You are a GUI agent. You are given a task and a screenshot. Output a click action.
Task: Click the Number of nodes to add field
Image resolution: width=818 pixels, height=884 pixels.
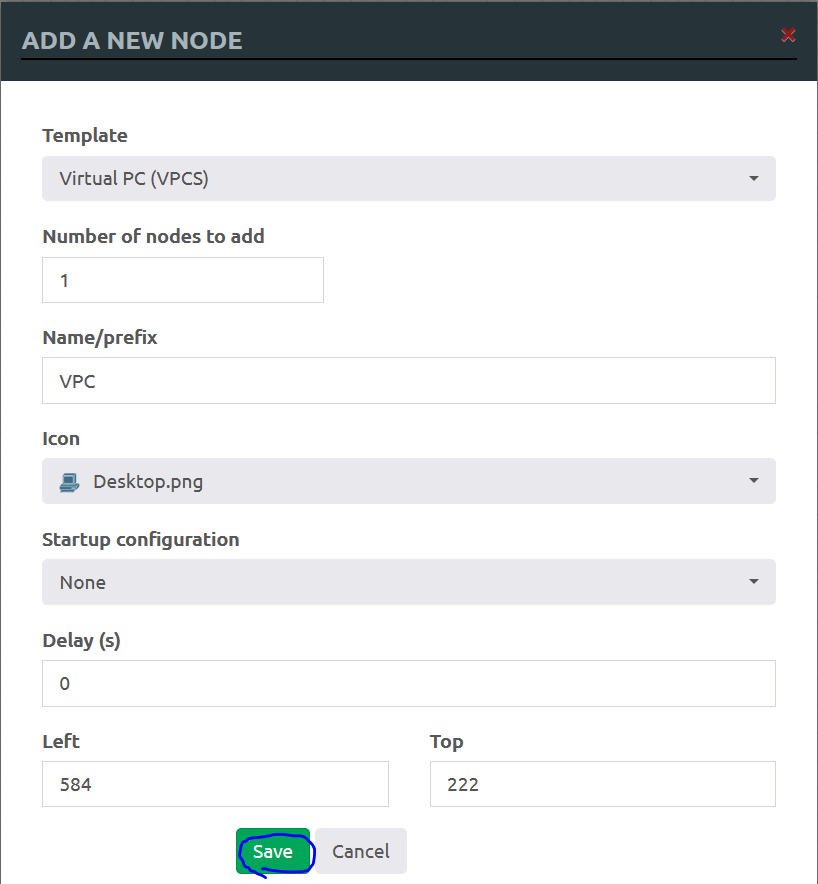coord(183,280)
